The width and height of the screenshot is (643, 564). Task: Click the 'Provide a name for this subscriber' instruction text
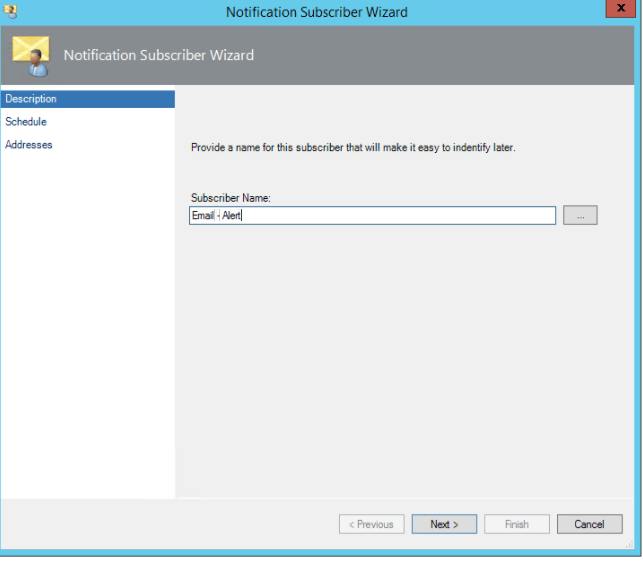(353, 148)
